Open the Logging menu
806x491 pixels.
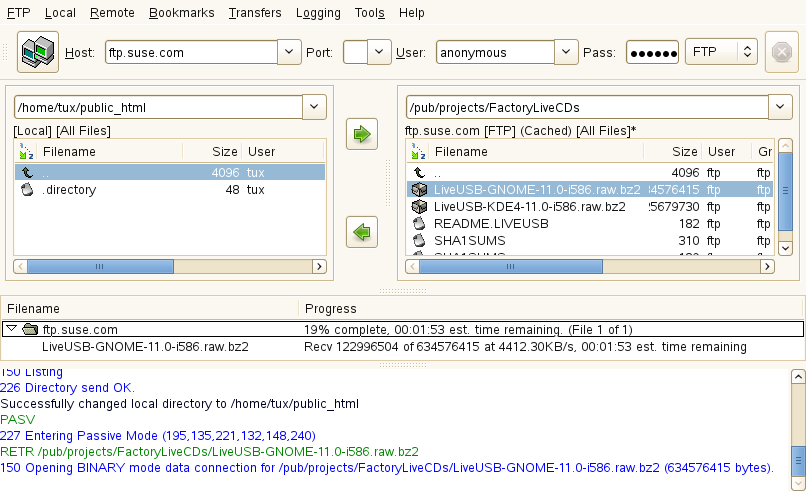click(318, 13)
